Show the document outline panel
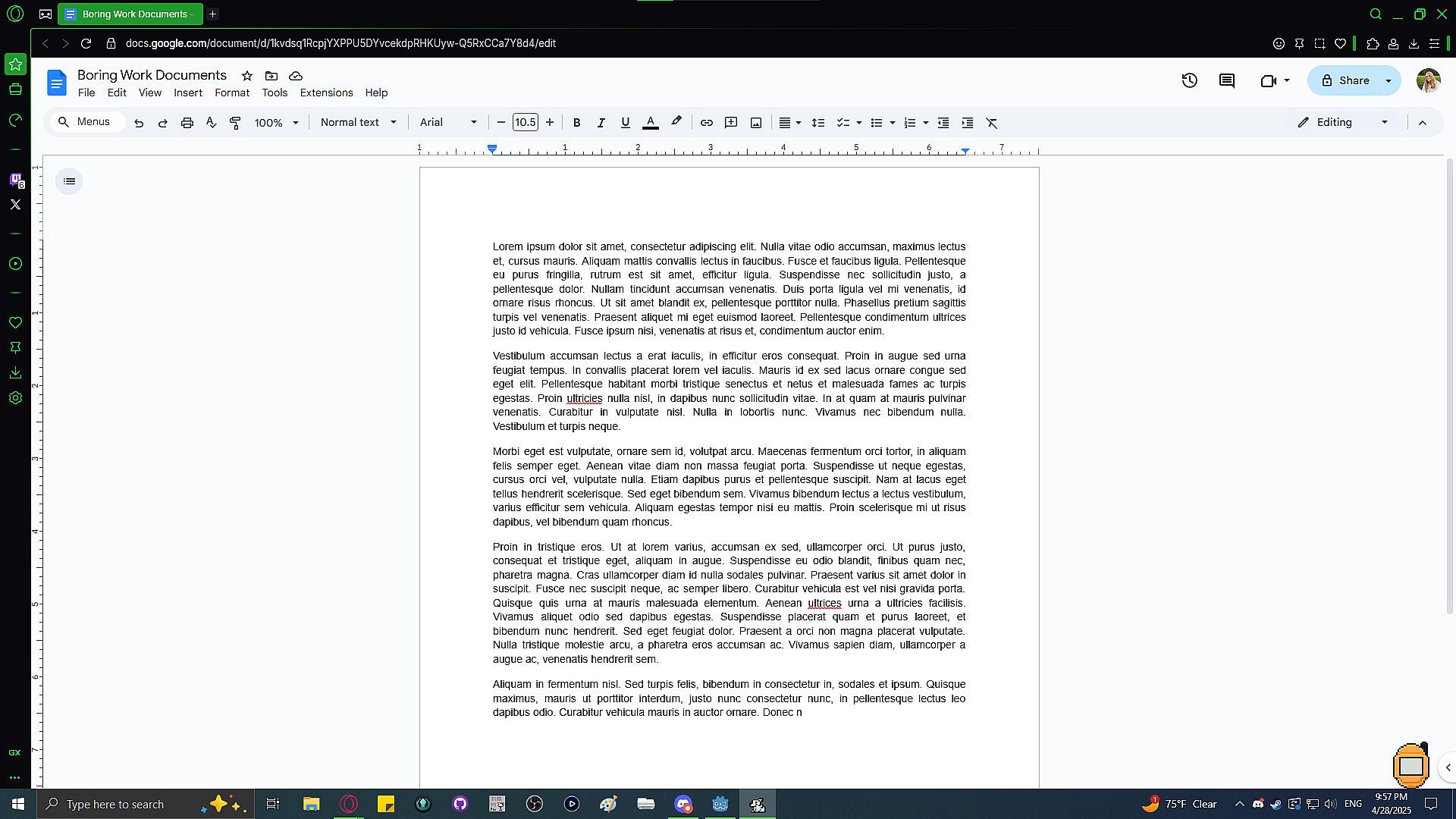The image size is (1456, 819). point(69,181)
